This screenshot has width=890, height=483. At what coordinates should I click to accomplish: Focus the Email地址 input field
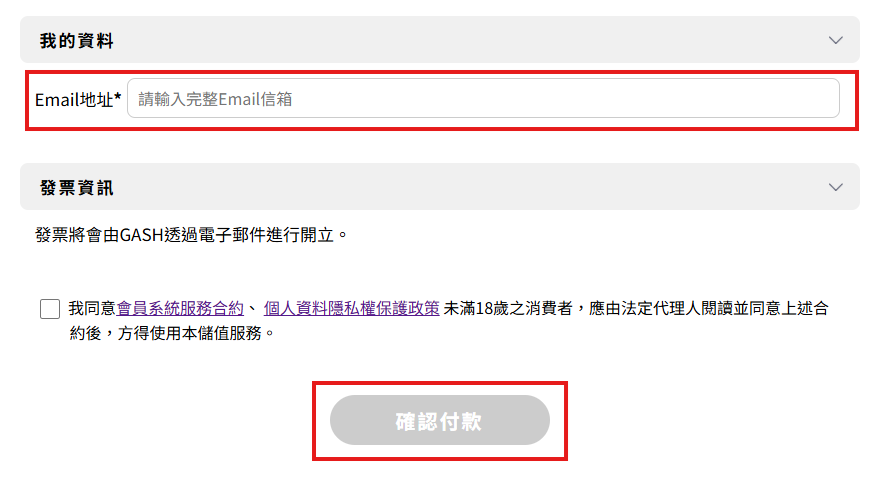483,99
